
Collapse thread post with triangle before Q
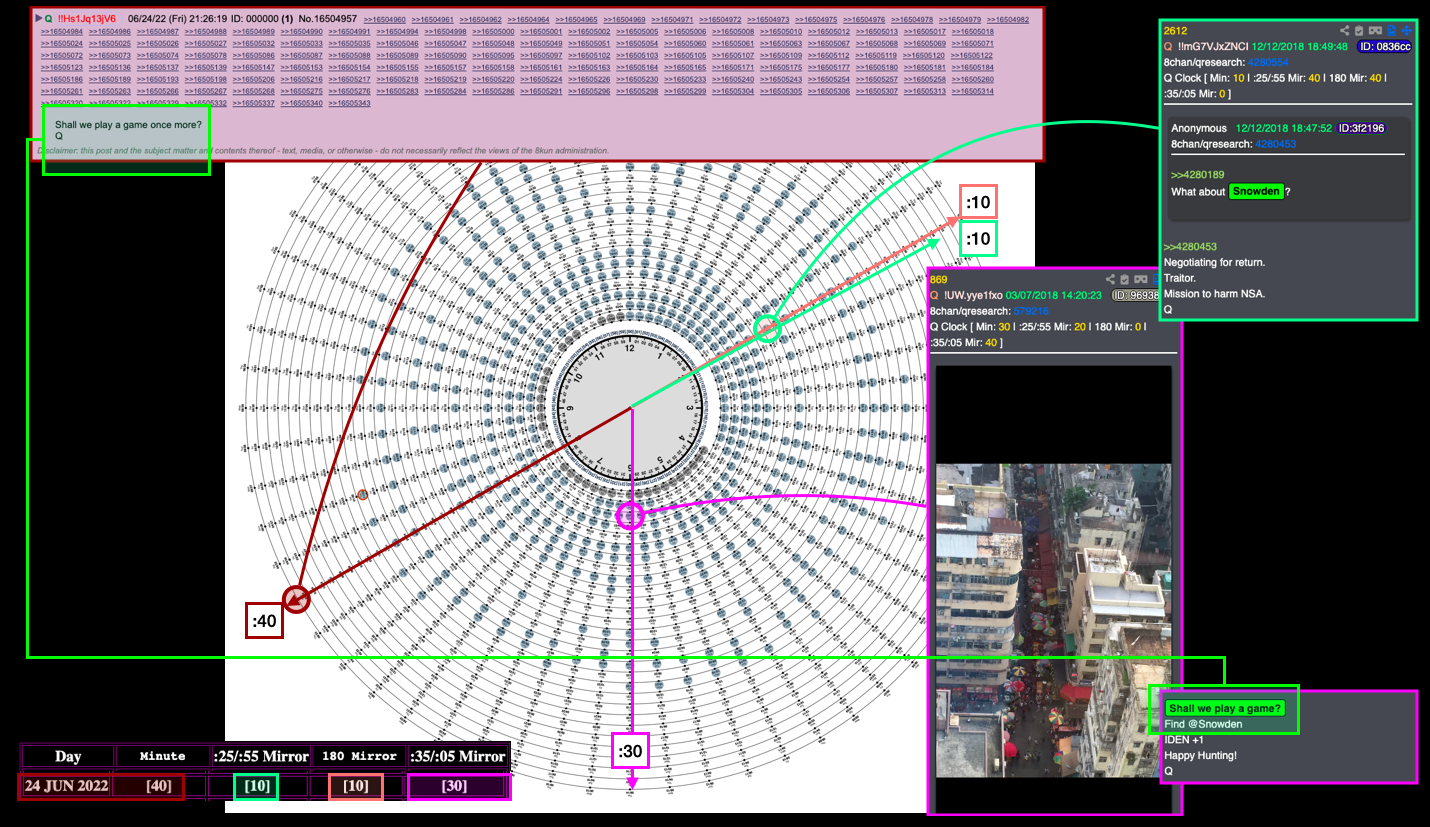[39, 18]
